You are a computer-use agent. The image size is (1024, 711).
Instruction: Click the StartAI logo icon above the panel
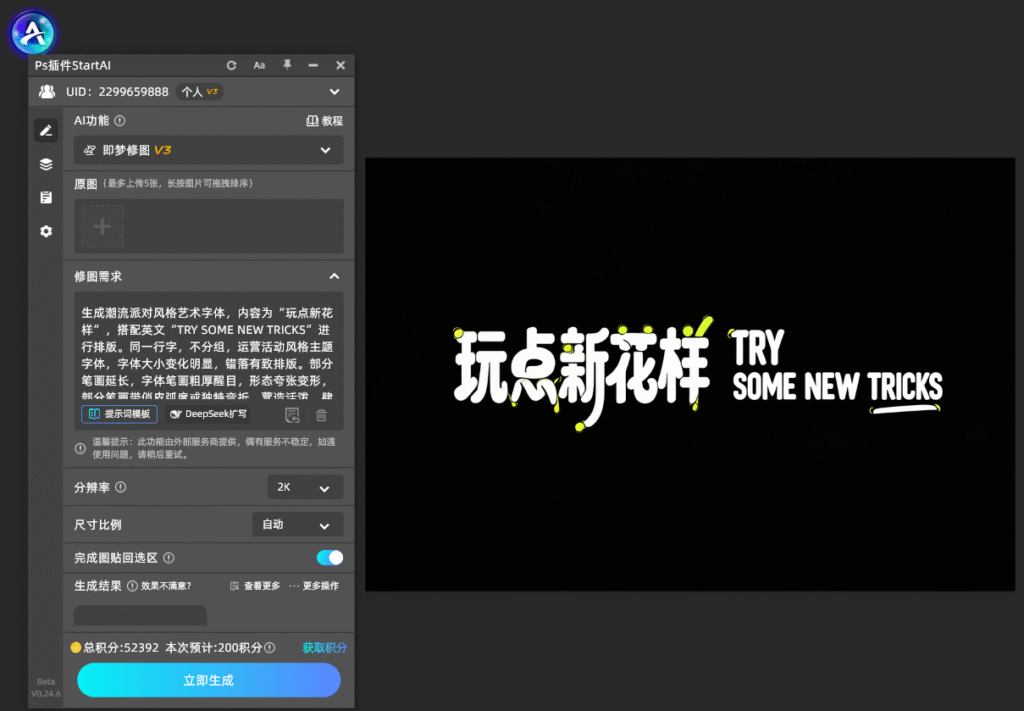(33, 32)
